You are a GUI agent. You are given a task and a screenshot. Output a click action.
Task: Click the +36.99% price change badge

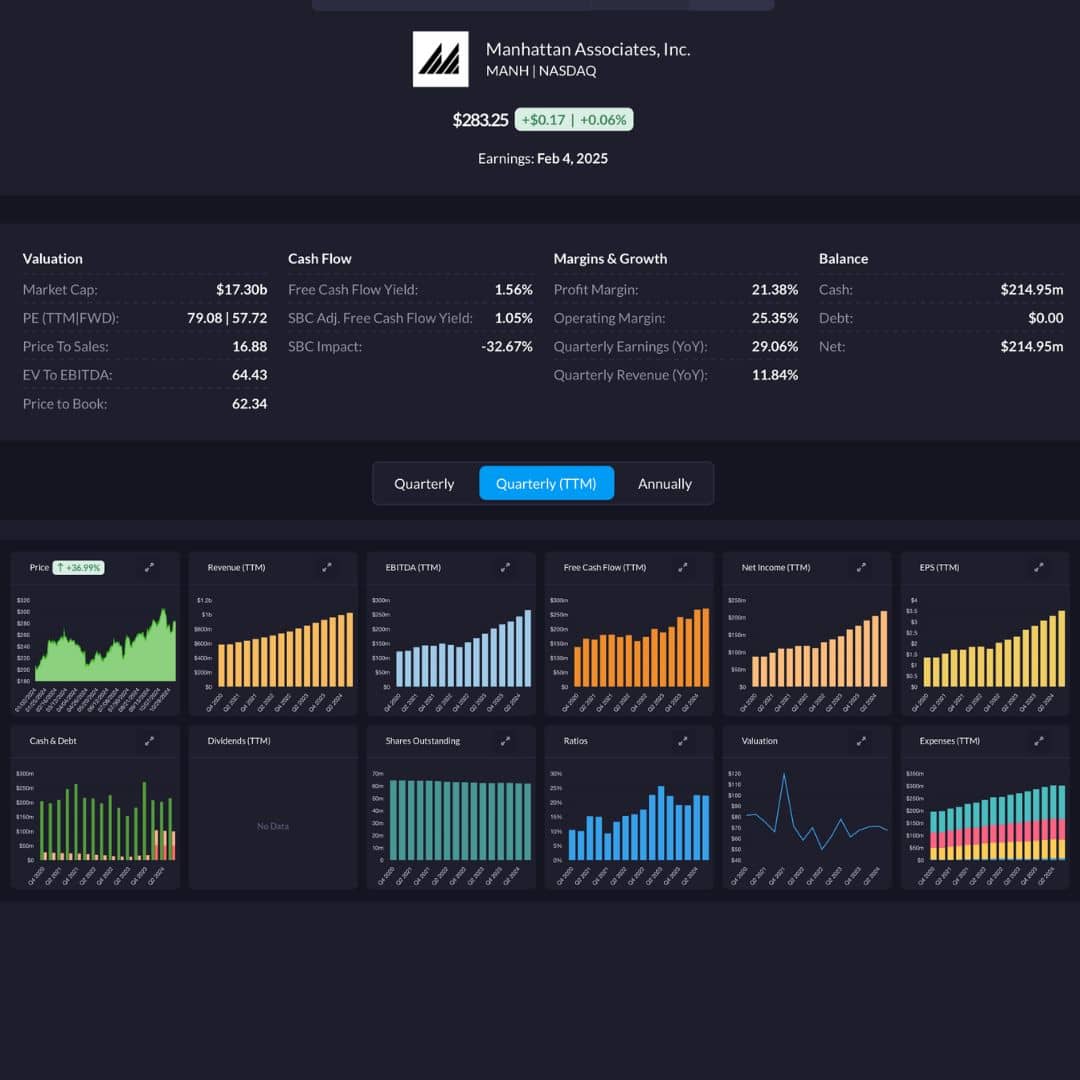[x=79, y=568]
